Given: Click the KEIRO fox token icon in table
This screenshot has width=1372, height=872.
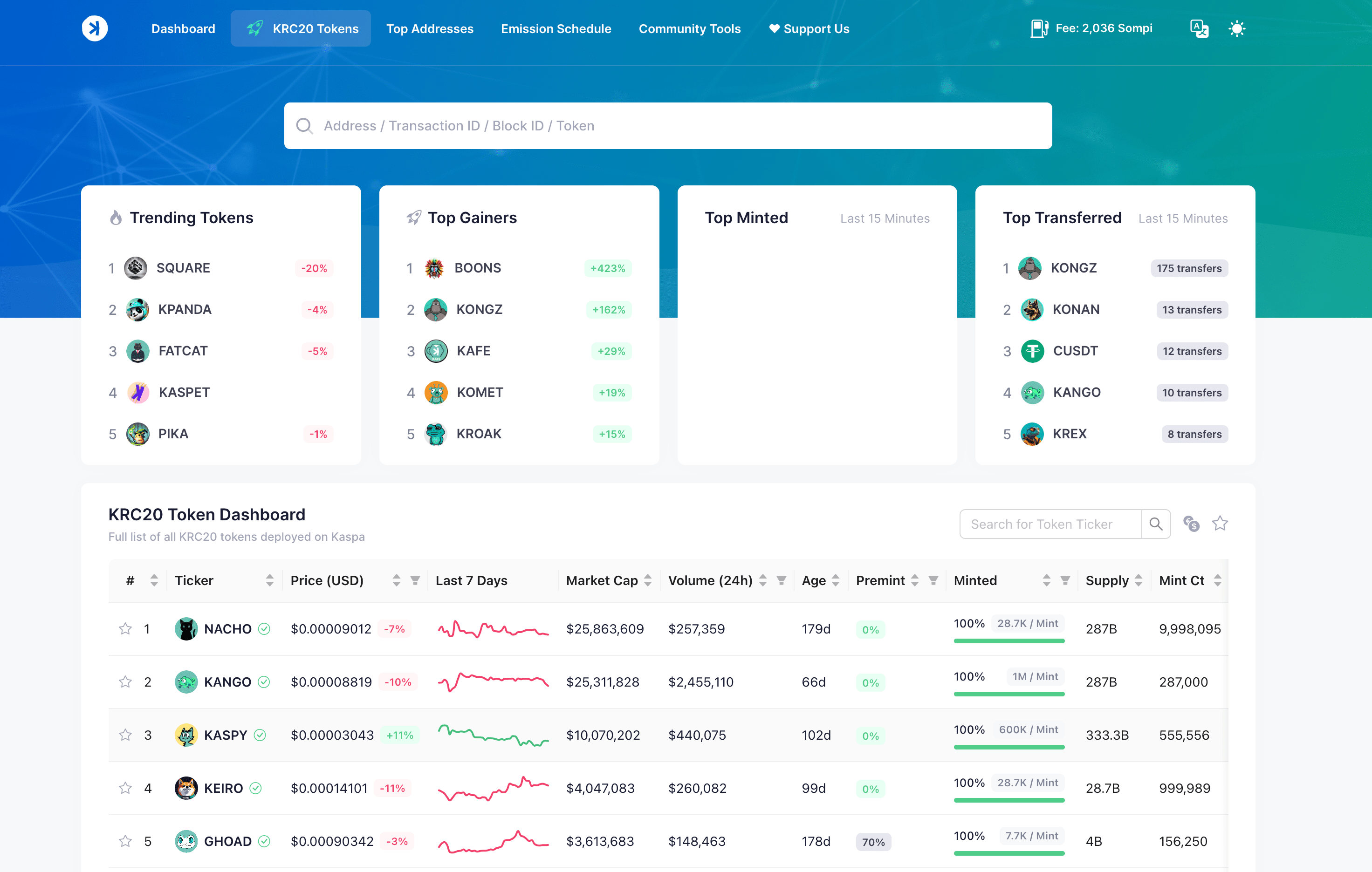Looking at the screenshot, I should coord(186,788).
